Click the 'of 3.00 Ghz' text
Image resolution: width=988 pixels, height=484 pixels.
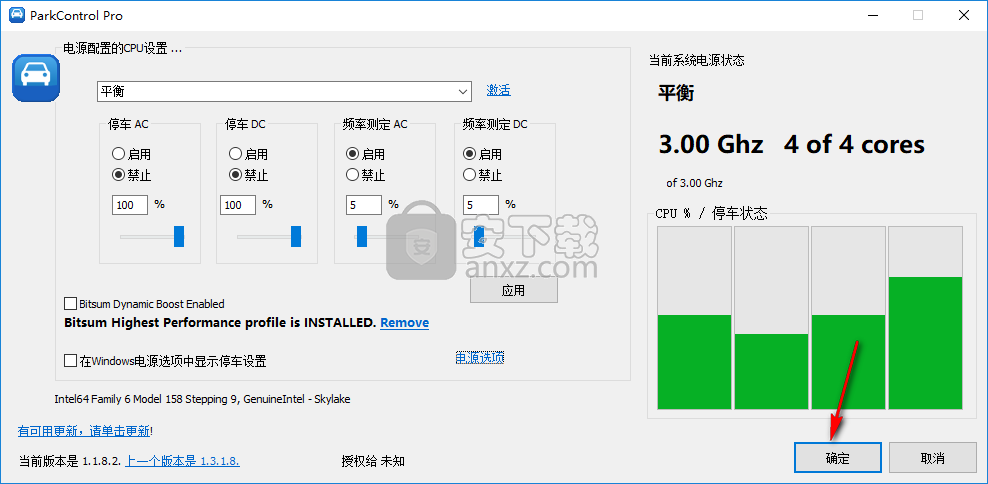click(x=694, y=183)
